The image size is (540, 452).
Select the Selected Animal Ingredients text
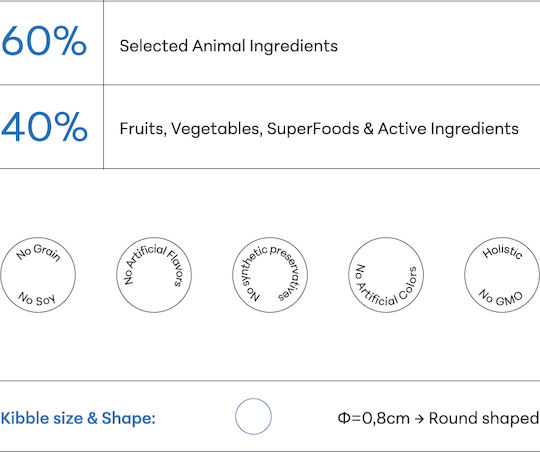tap(229, 46)
